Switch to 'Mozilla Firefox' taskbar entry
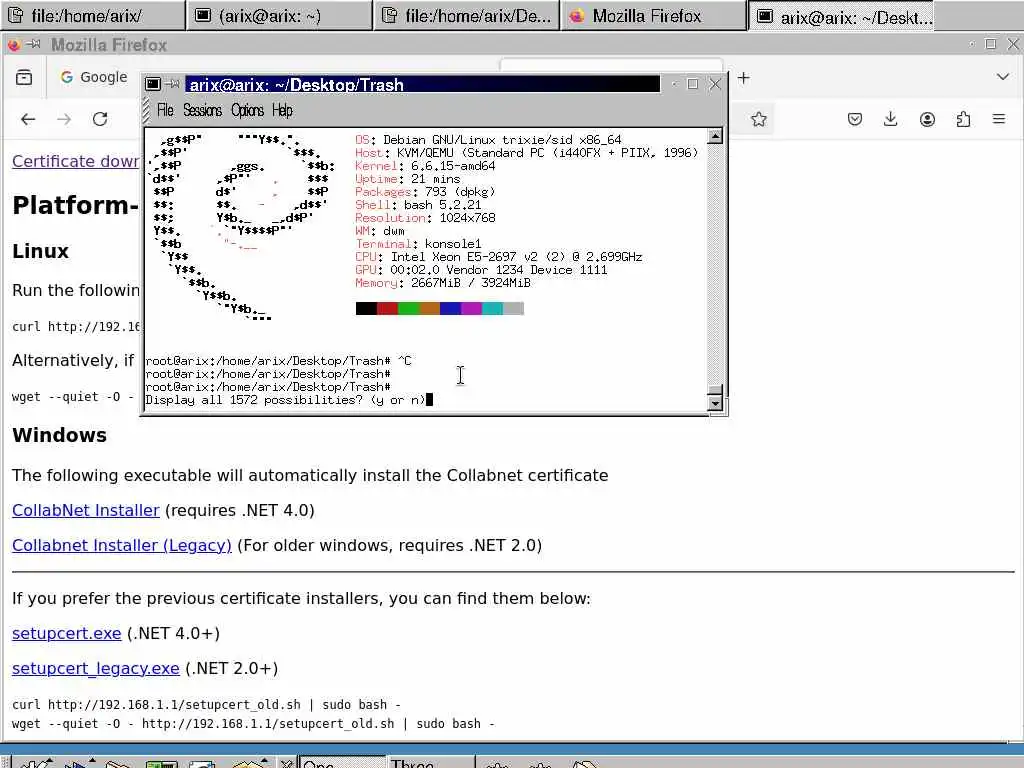Viewport: 1024px width, 768px height. (653, 16)
